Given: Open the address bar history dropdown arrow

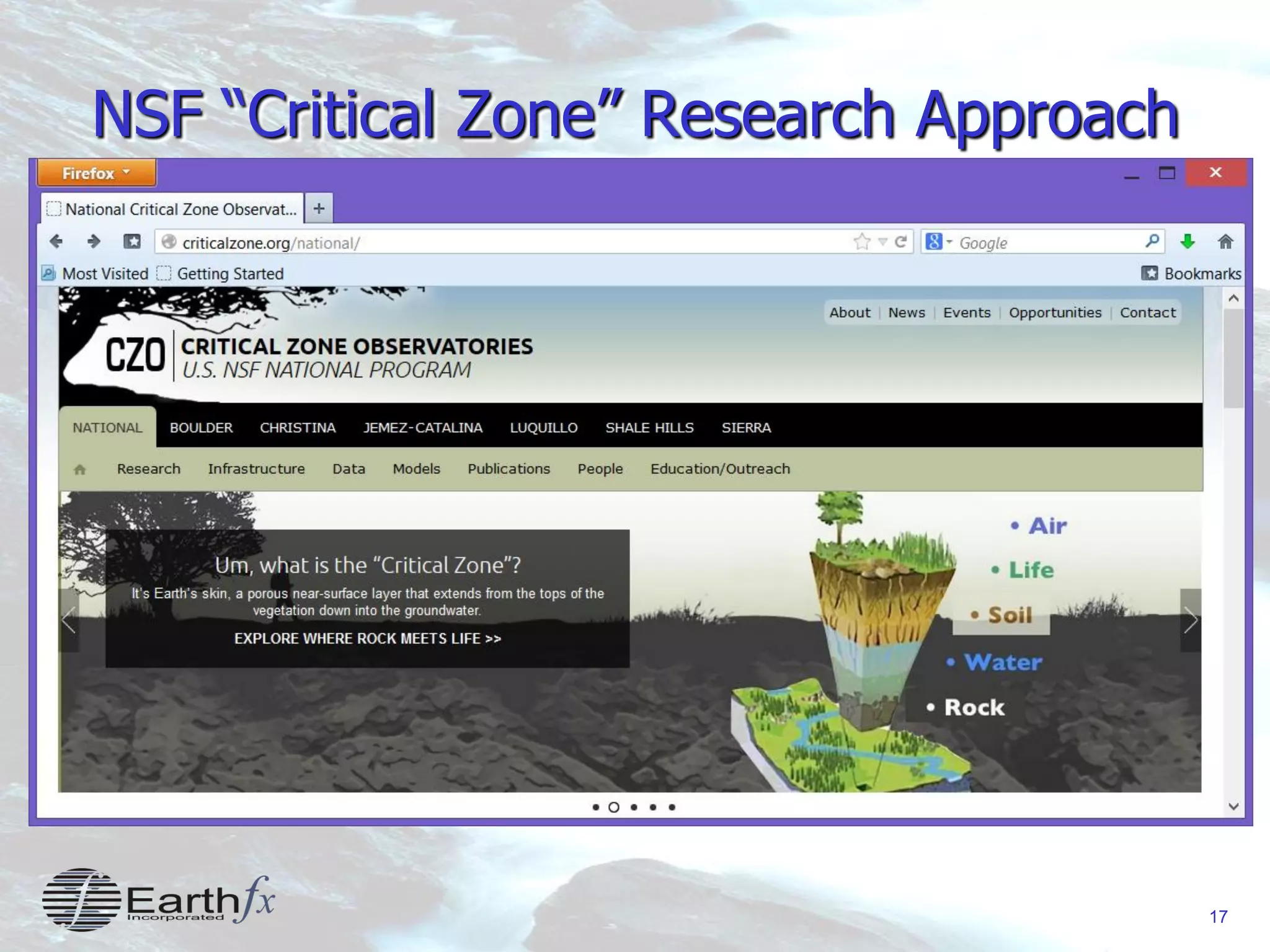Looking at the screenshot, I should pyautogui.click(x=883, y=242).
